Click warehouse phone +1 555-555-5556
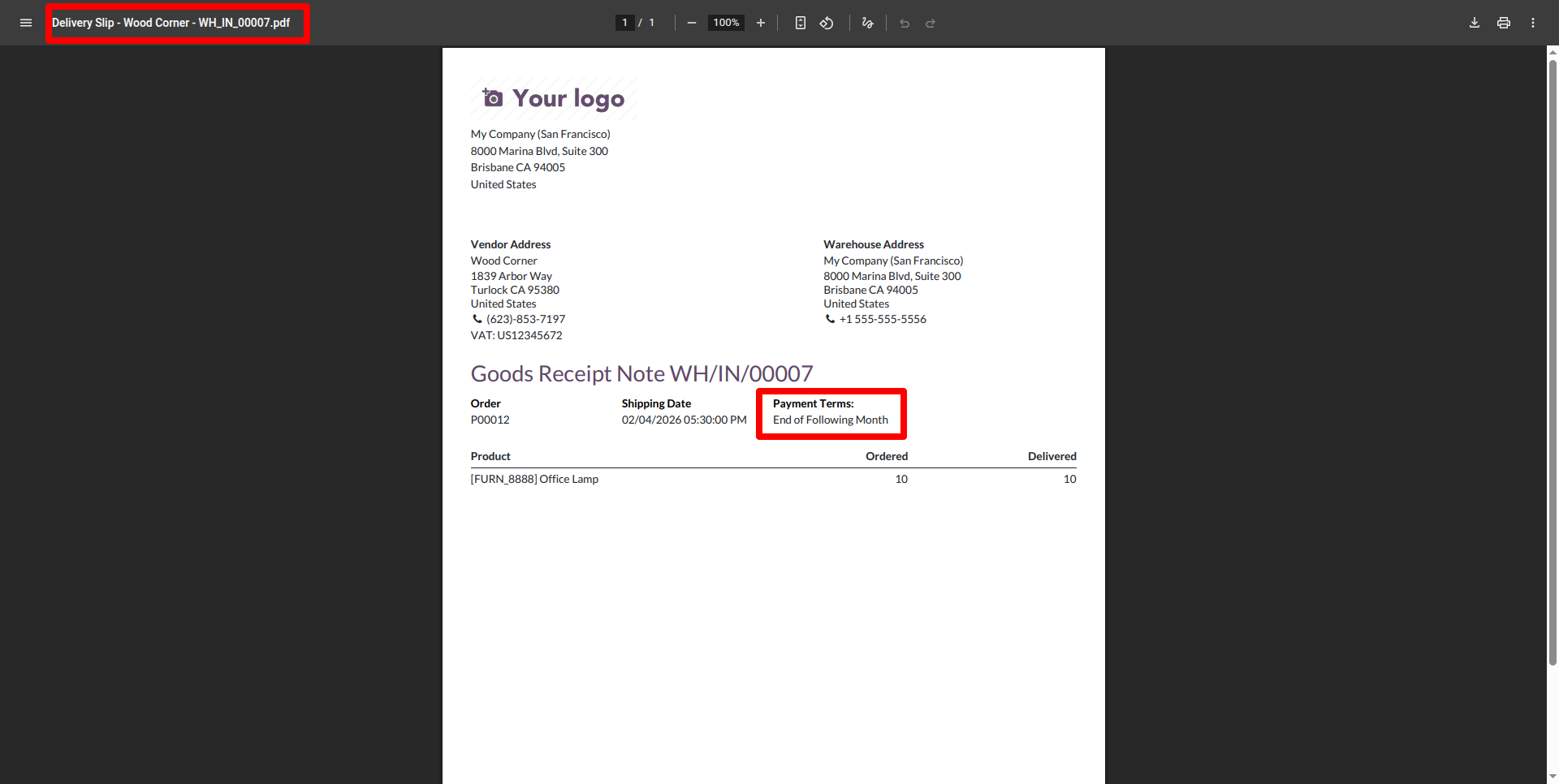1559x784 pixels. coord(883,319)
